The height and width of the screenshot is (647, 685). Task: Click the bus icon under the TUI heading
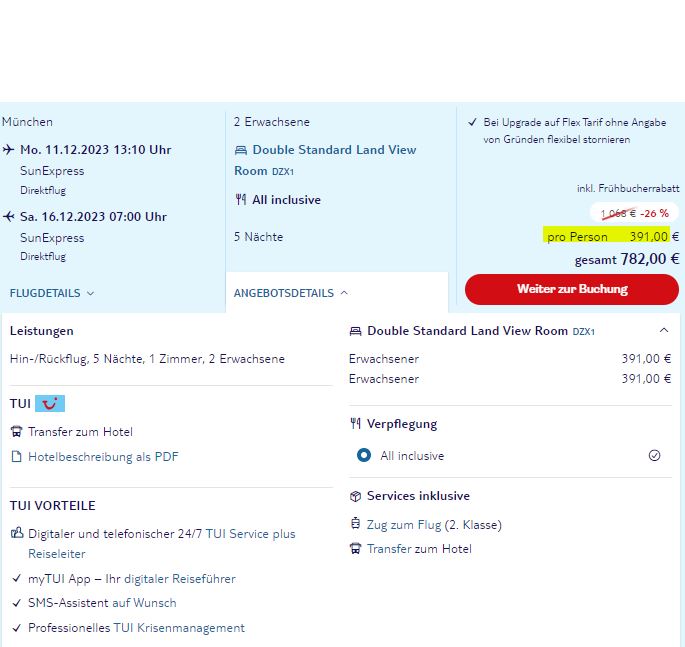coord(17,432)
